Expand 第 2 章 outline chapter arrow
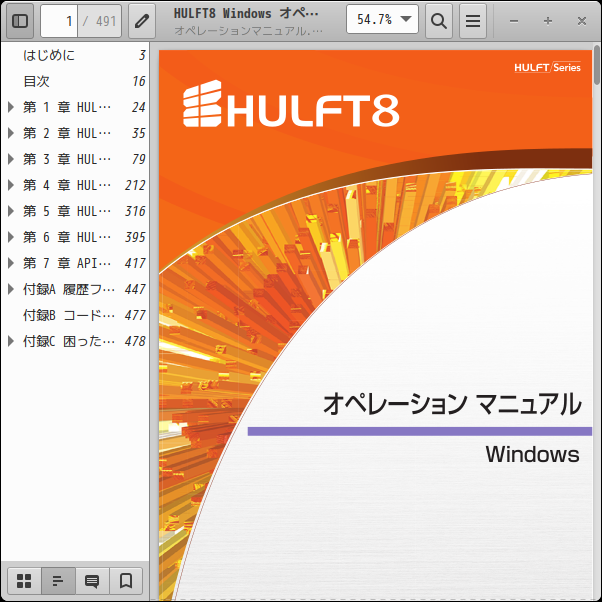The height and width of the screenshot is (602, 602). [11, 133]
